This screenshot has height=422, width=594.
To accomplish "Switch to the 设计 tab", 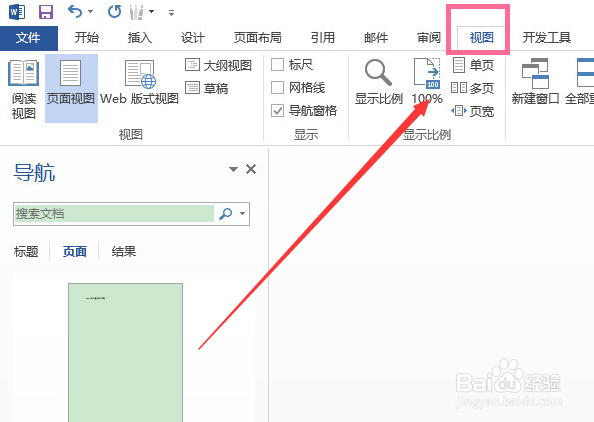I will pyautogui.click(x=193, y=38).
